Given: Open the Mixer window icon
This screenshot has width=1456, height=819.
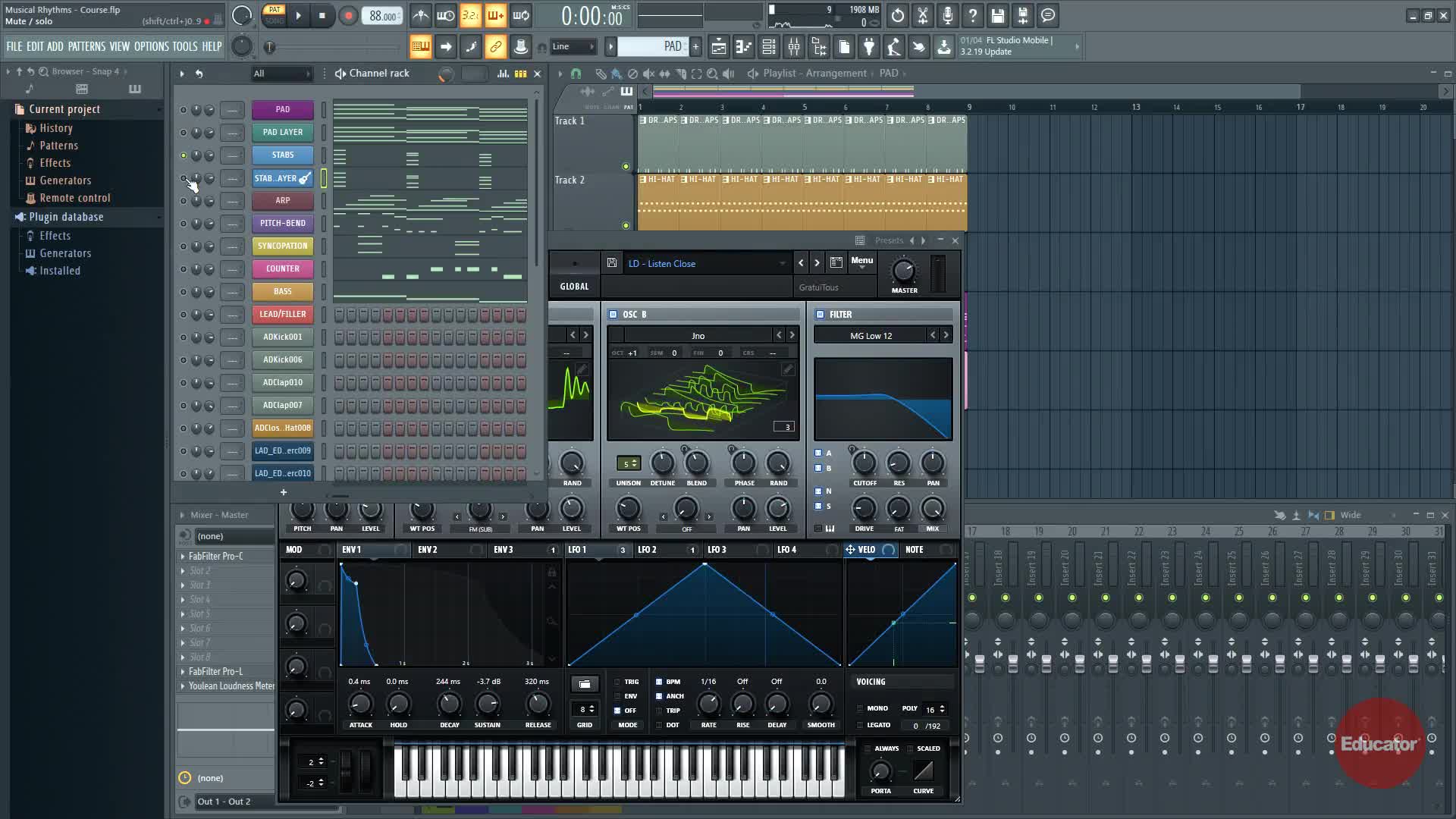Looking at the screenshot, I should click(794, 47).
